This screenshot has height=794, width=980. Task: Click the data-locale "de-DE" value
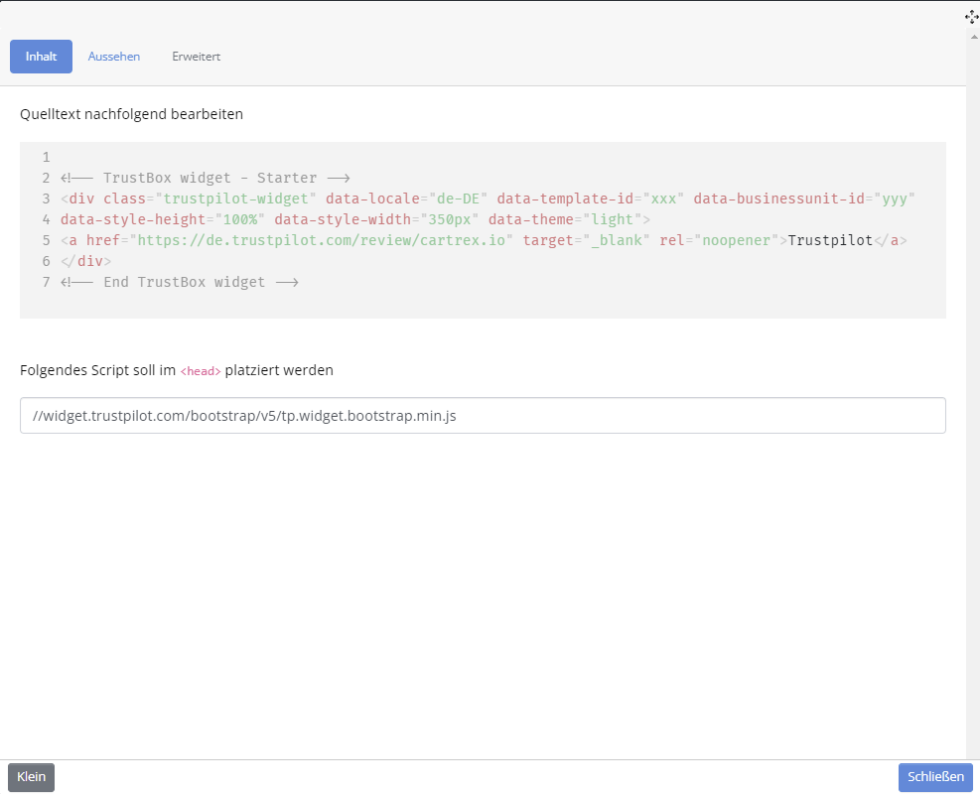coord(458,199)
